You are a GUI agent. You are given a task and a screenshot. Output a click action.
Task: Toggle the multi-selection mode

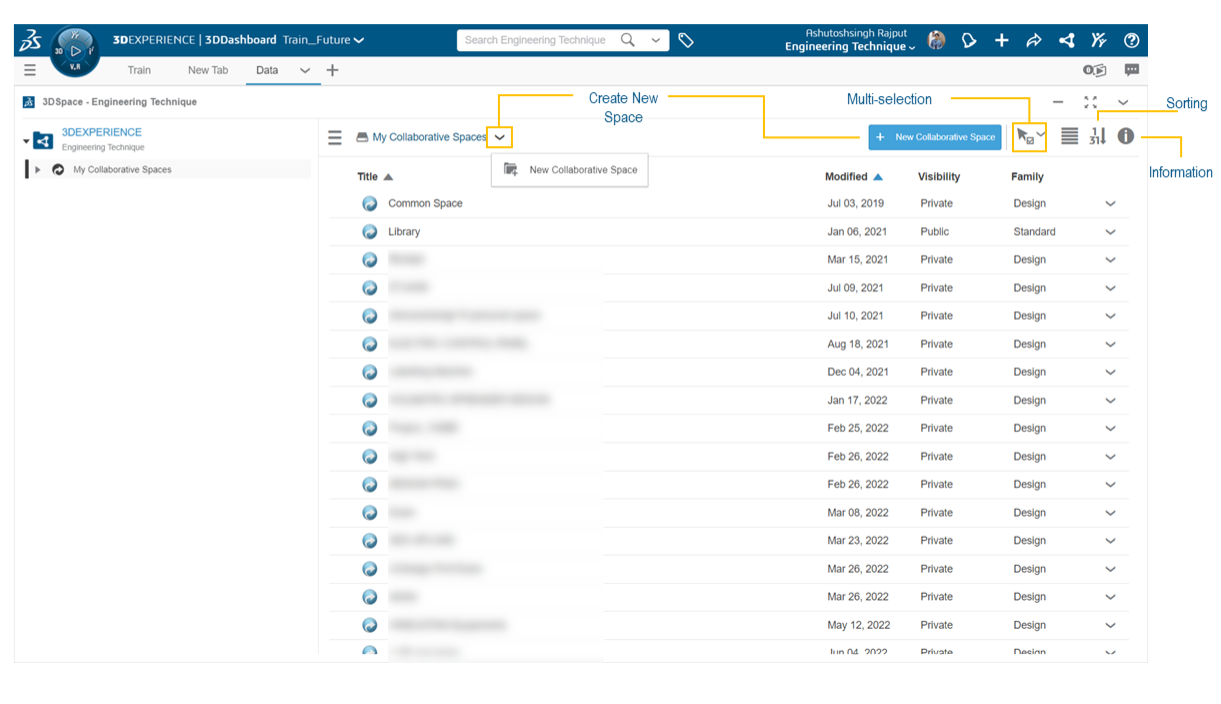1026,136
